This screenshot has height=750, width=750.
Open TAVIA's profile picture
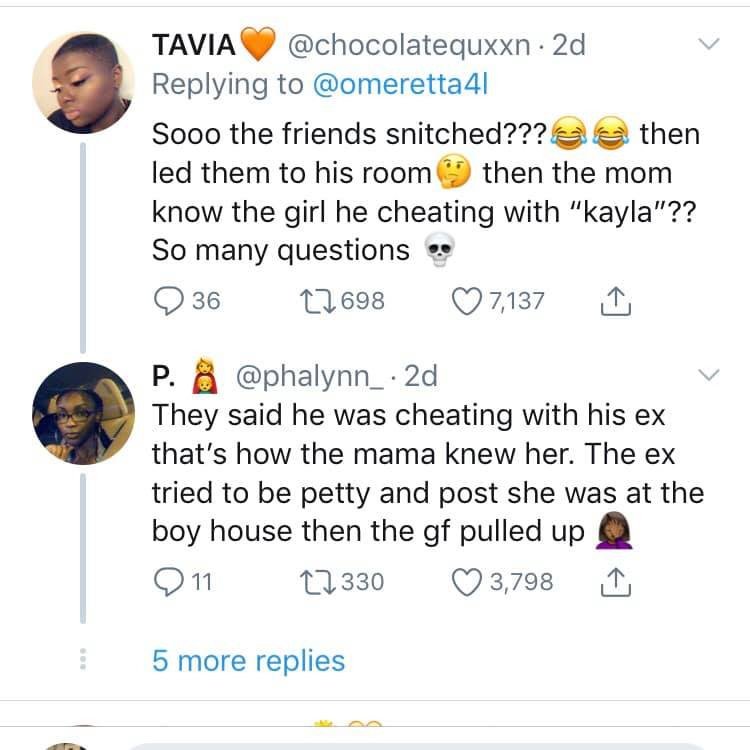coord(83,83)
